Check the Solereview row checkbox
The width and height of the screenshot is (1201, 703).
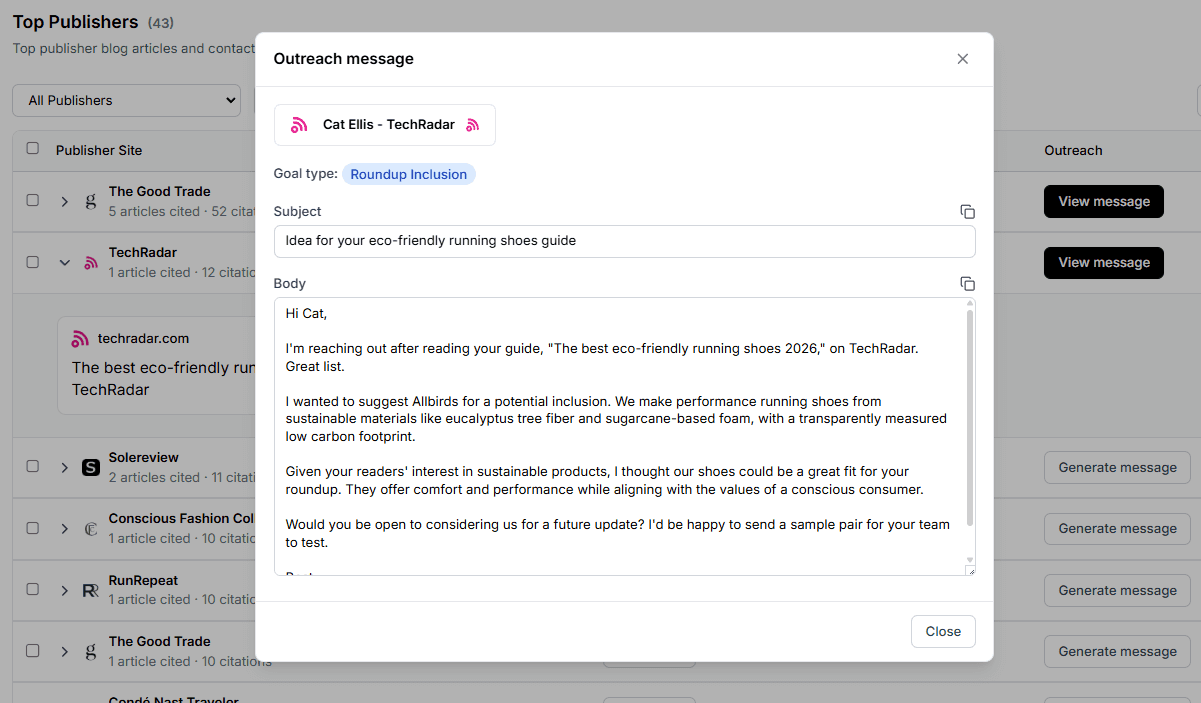coord(32,466)
